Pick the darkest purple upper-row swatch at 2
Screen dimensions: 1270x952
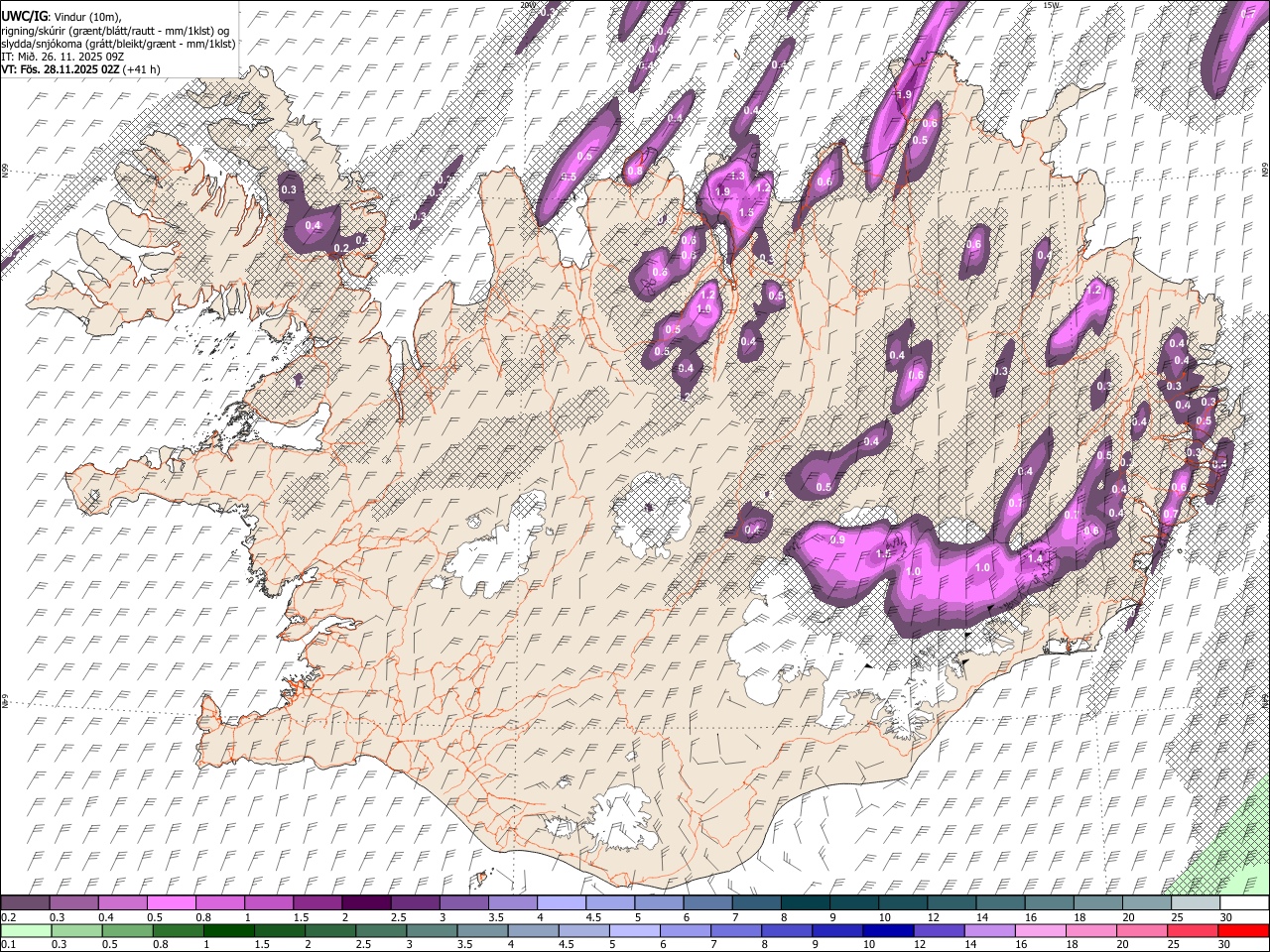(366, 903)
